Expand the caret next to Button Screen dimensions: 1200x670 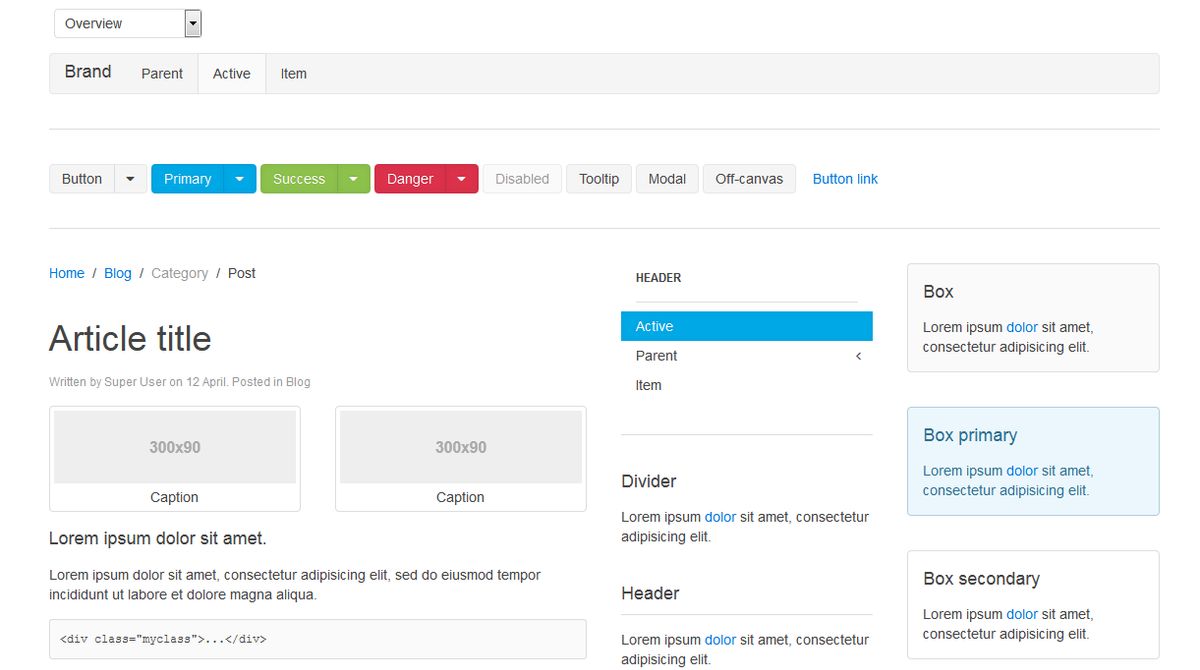[131, 179]
